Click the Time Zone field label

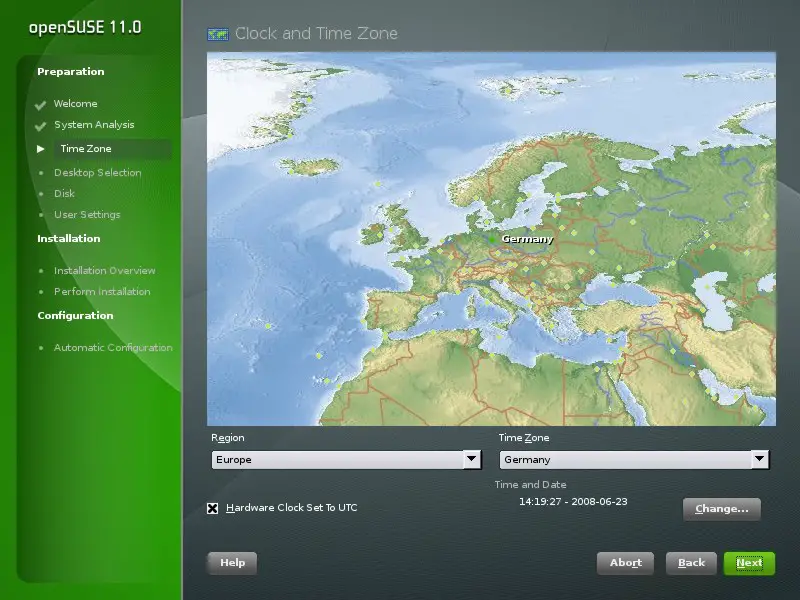pos(523,438)
